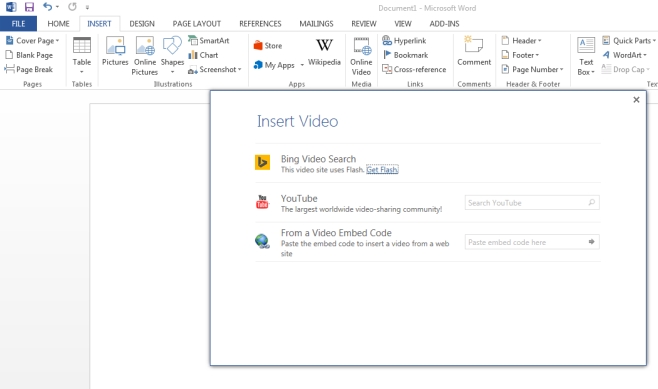Click the My Apps button
Image resolution: width=658 pixels, height=389 pixels.
click(x=275, y=65)
